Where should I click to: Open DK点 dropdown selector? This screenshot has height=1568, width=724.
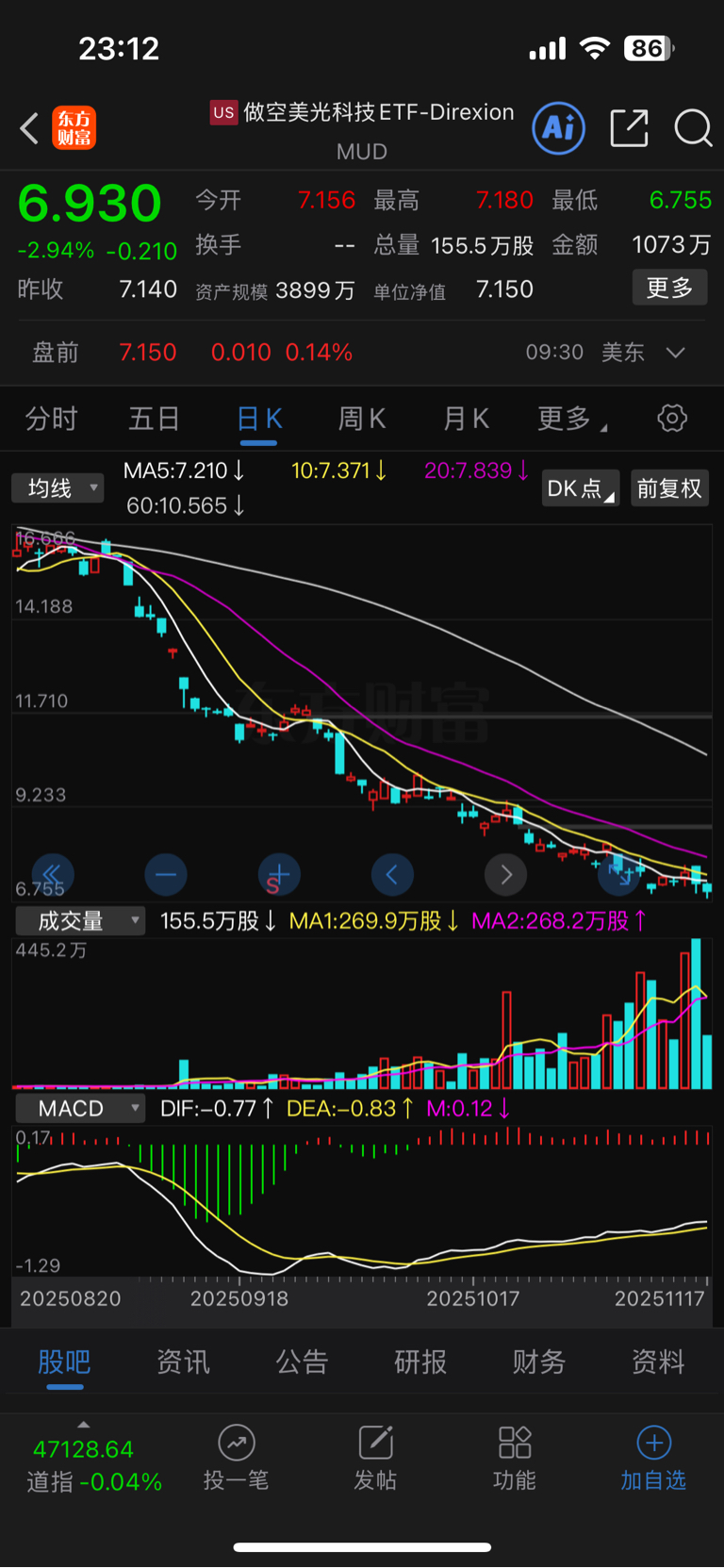(580, 488)
